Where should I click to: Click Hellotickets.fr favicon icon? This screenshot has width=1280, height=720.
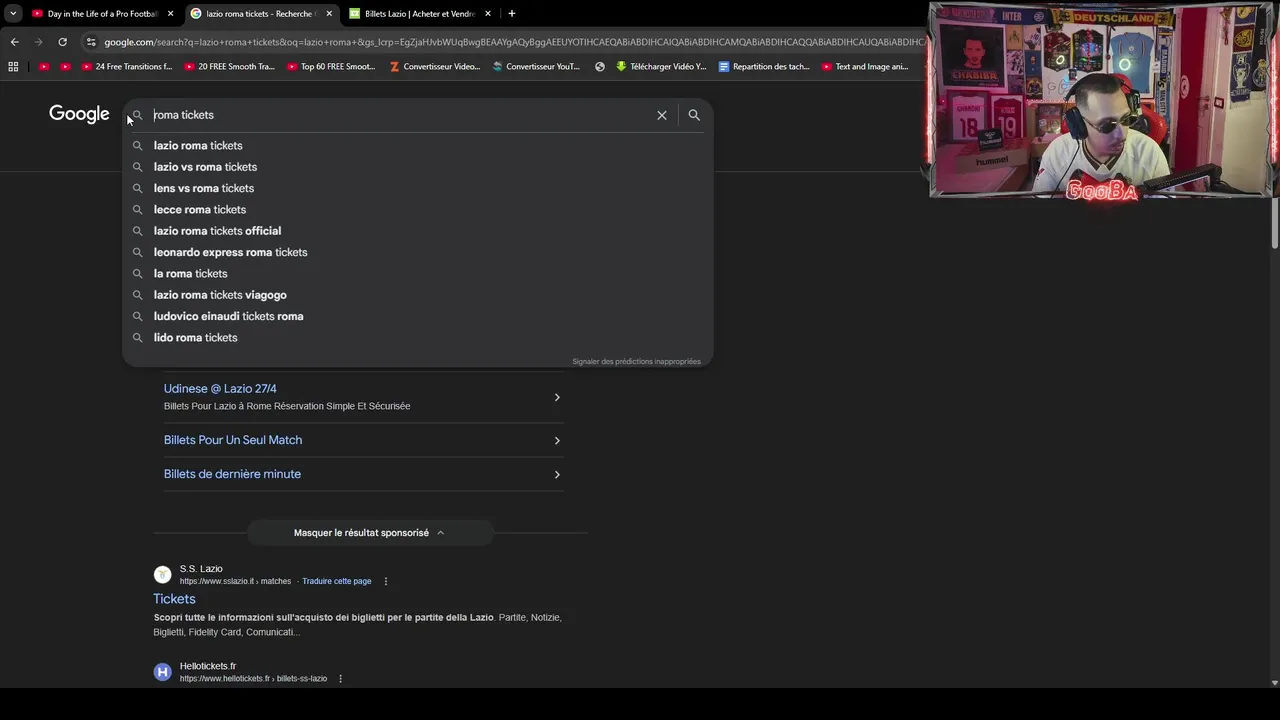click(x=162, y=672)
